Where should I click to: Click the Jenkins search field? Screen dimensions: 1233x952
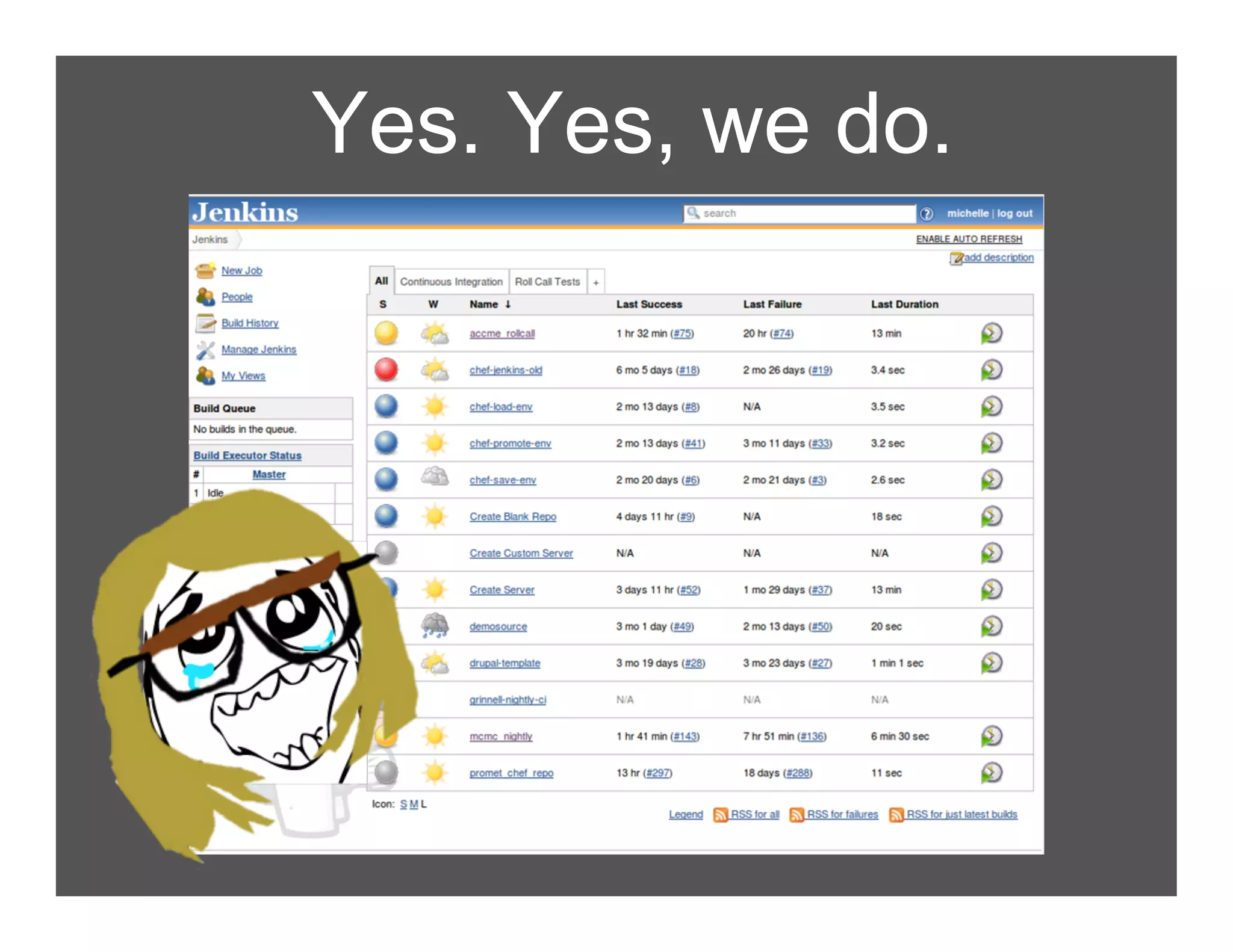[800, 214]
